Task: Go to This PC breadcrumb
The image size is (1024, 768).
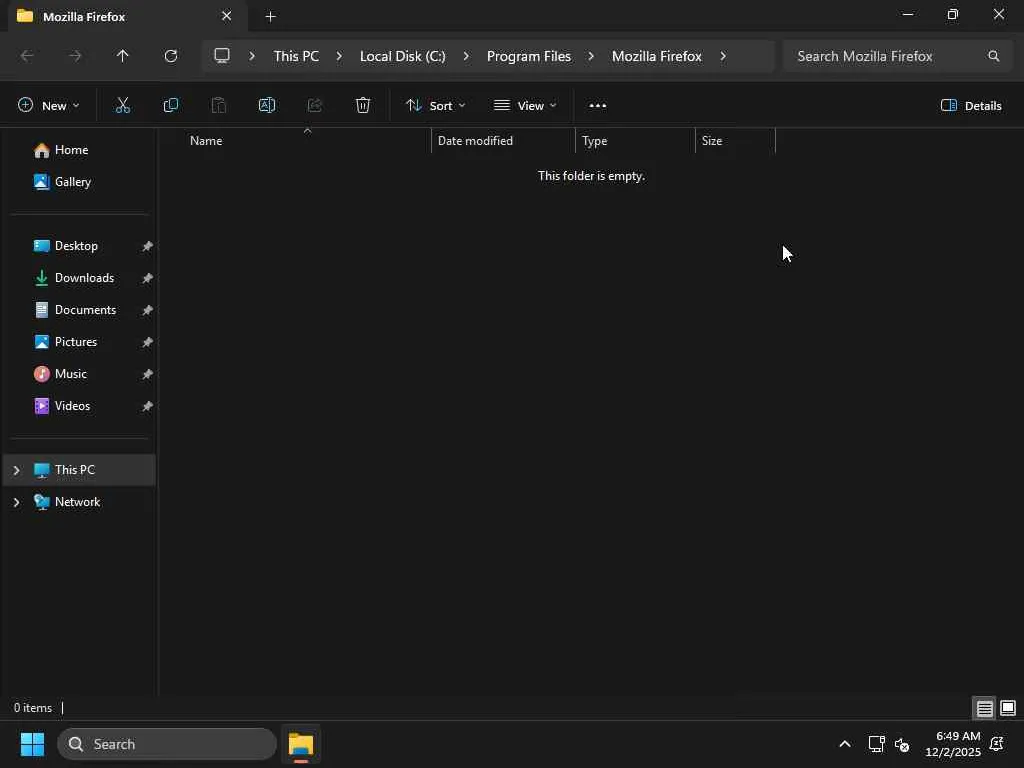Action: [x=296, y=56]
